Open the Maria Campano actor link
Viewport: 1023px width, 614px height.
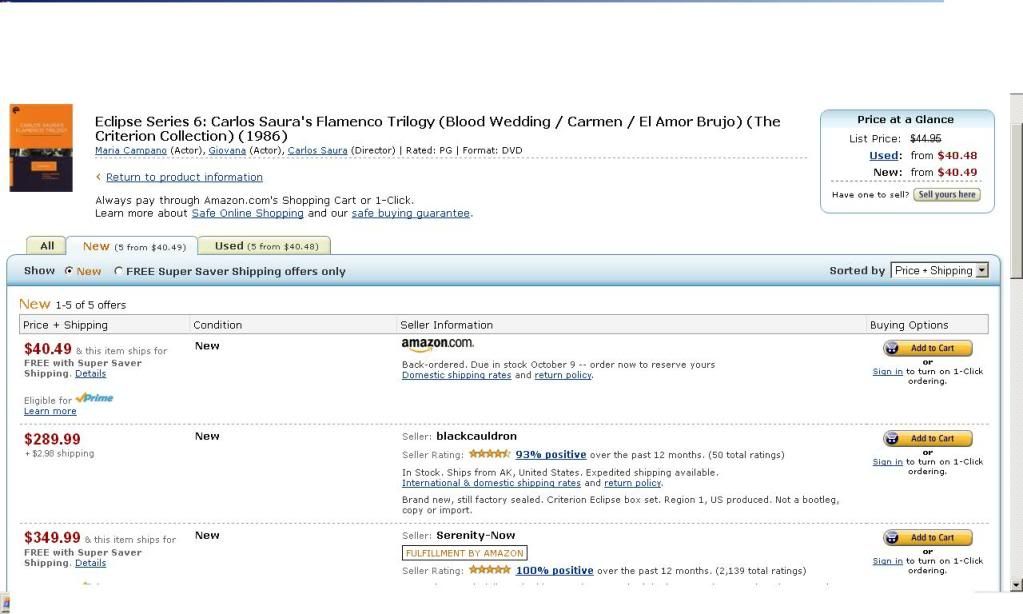pyautogui.click(x=130, y=150)
